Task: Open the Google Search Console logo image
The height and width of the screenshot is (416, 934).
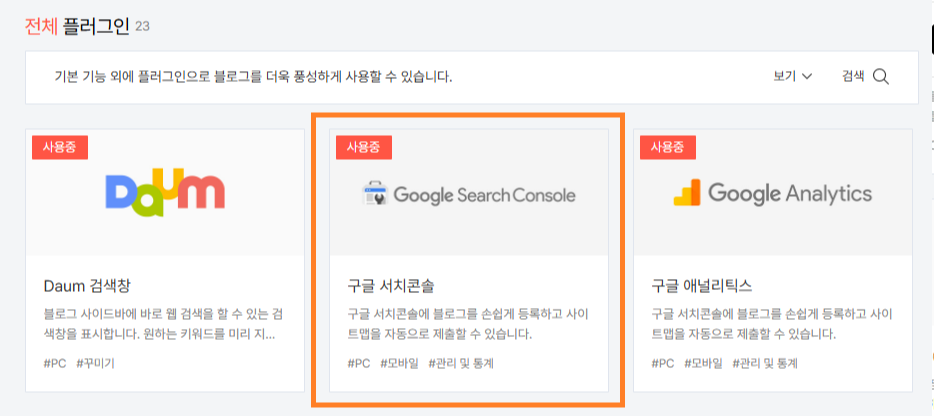Action: tap(469, 195)
